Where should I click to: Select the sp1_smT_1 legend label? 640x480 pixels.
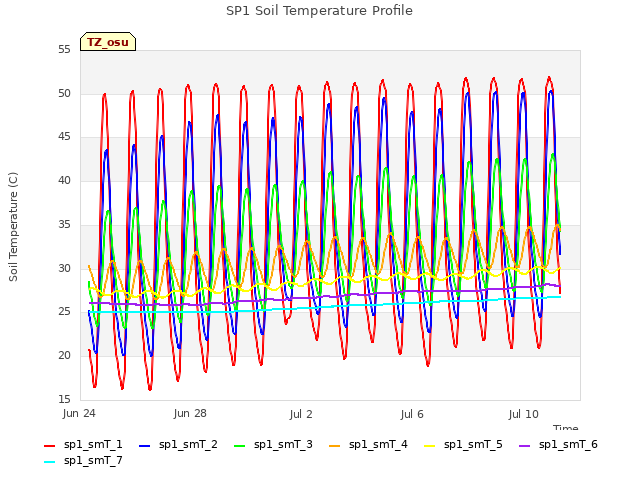click(x=93, y=444)
